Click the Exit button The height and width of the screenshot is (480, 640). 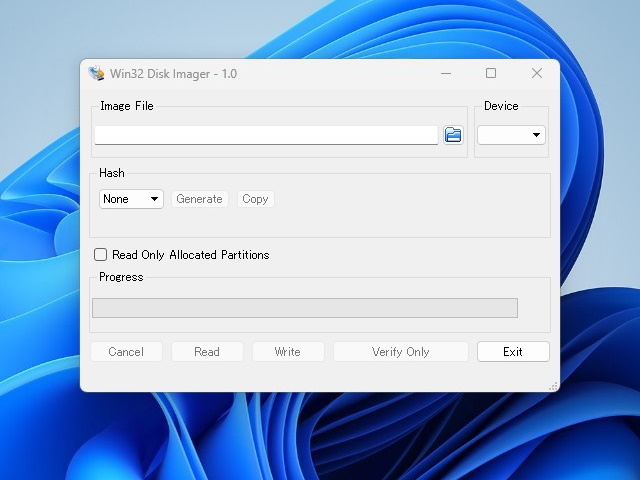[x=513, y=352]
